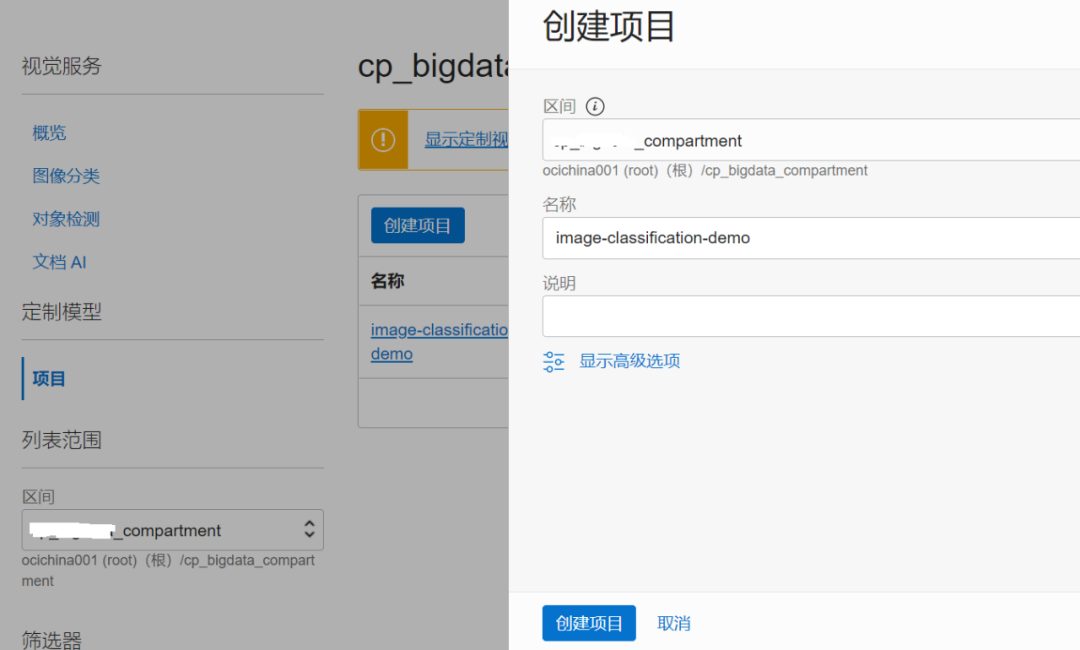Open 文档 AI in the sidebar
The height and width of the screenshot is (650, 1080).
click(x=59, y=262)
